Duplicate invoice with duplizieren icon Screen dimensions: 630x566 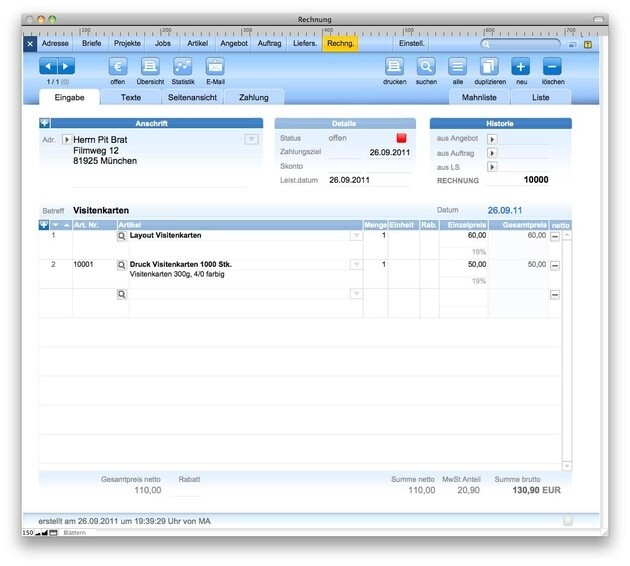pyautogui.click(x=489, y=66)
